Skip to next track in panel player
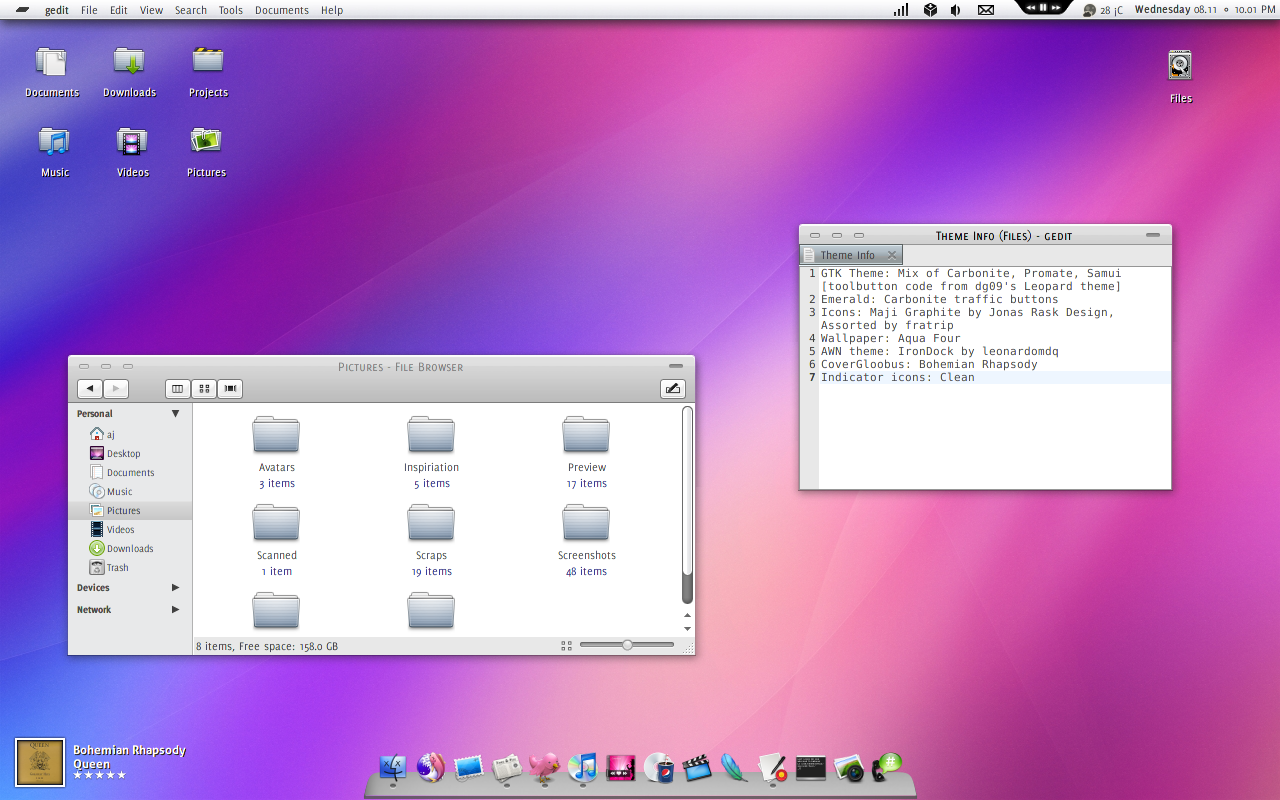The width and height of the screenshot is (1280, 800). [x=1057, y=7]
